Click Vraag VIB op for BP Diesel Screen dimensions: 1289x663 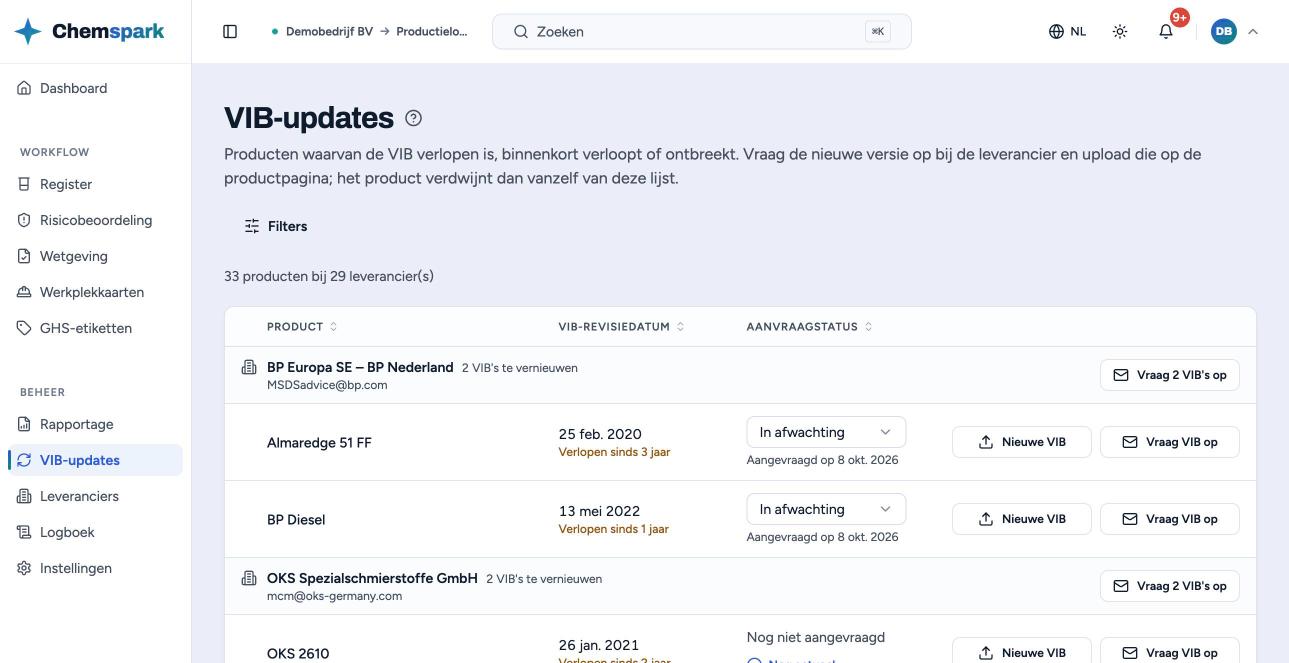(1169, 519)
